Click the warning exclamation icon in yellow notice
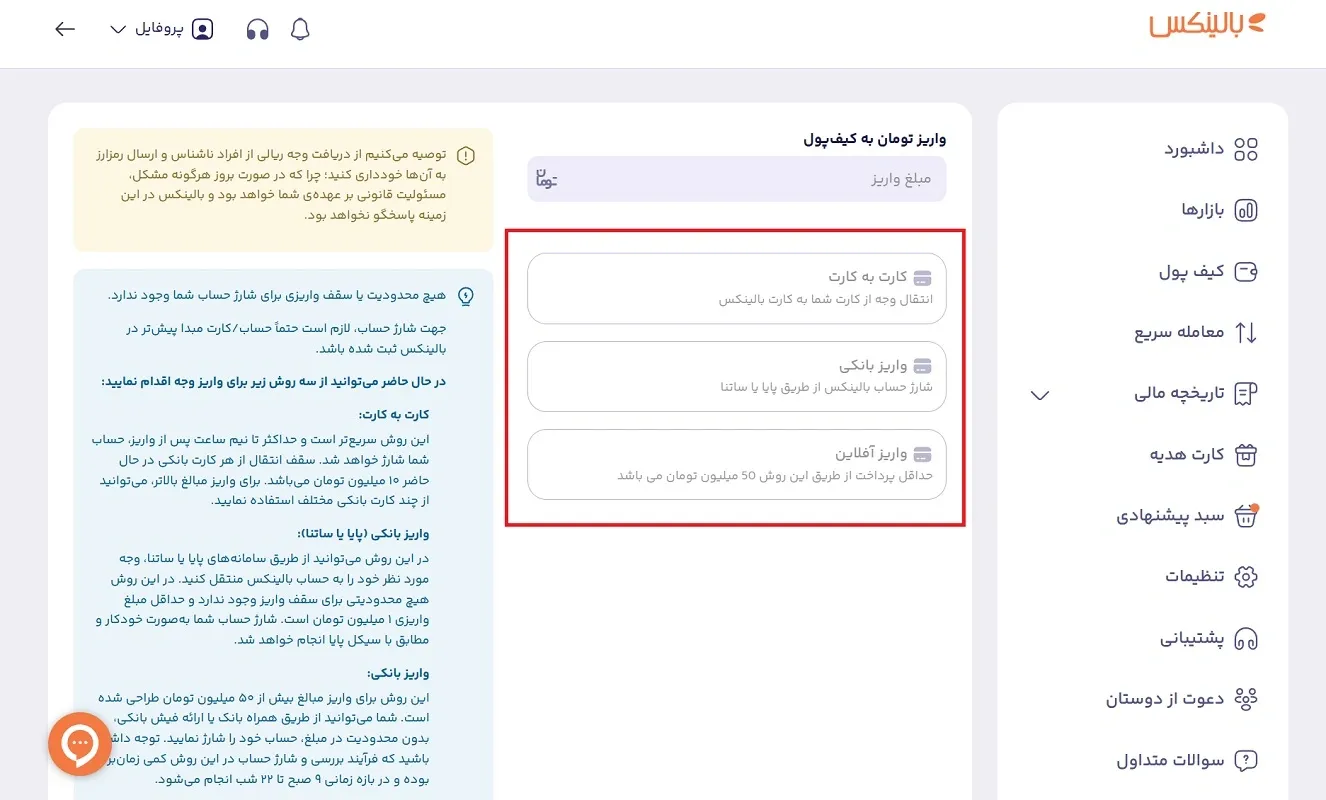This screenshot has width=1326, height=800. pyautogui.click(x=465, y=156)
